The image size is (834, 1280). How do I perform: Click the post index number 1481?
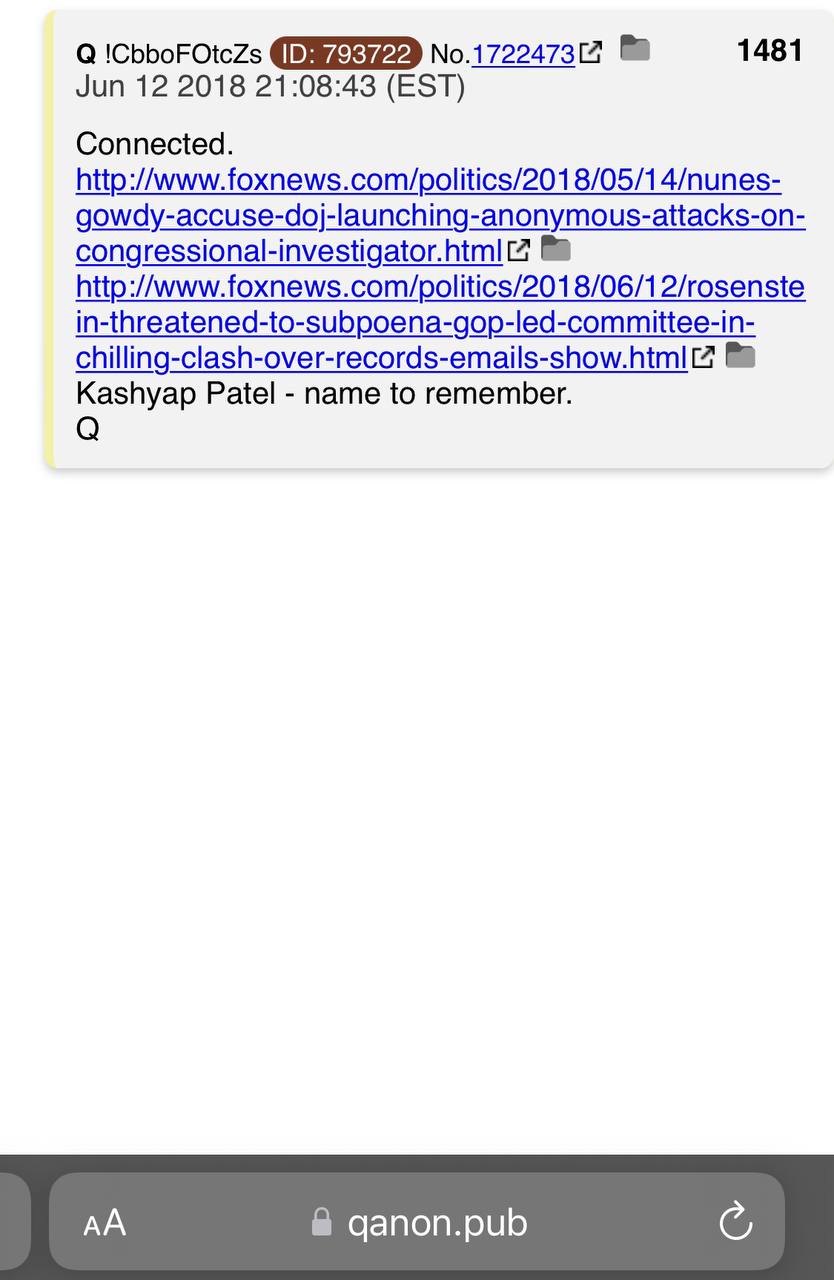click(770, 50)
